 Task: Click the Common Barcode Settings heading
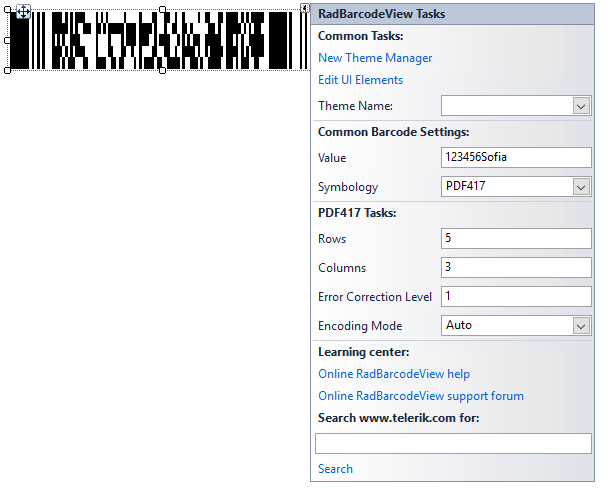[394, 132]
